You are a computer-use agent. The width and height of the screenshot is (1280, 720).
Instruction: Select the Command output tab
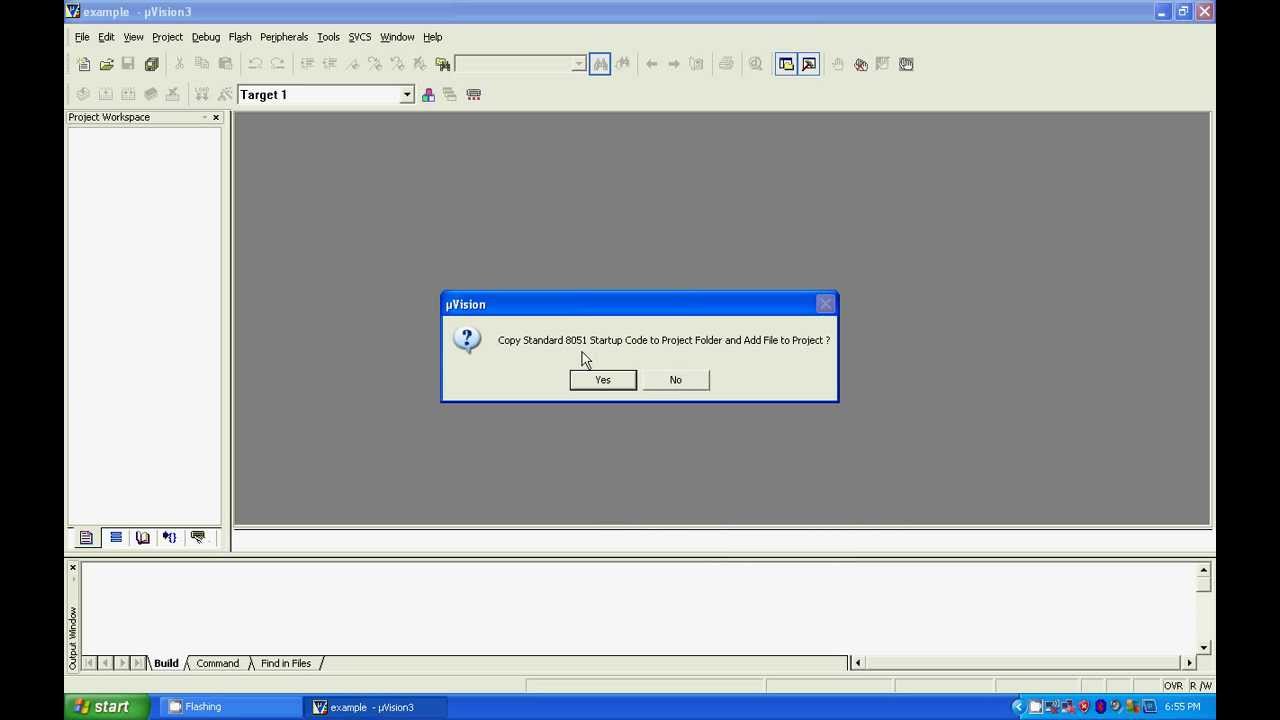tap(217, 663)
